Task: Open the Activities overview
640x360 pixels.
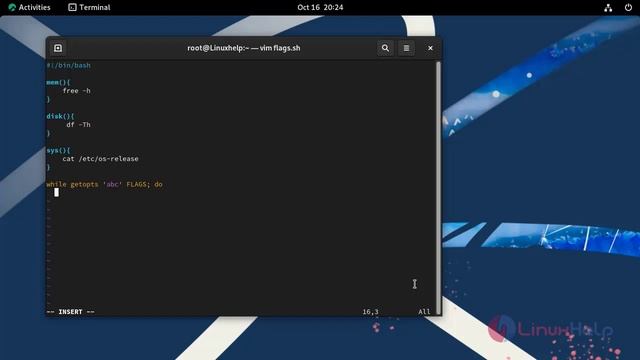Action: coord(29,7)
